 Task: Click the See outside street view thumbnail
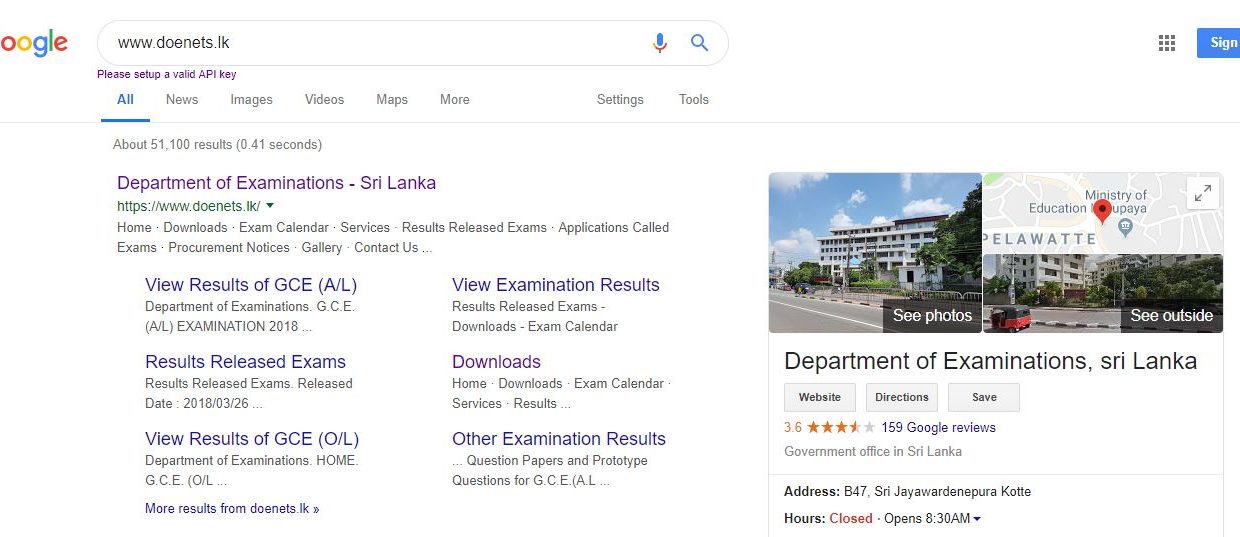click(x=1103, y=293)
